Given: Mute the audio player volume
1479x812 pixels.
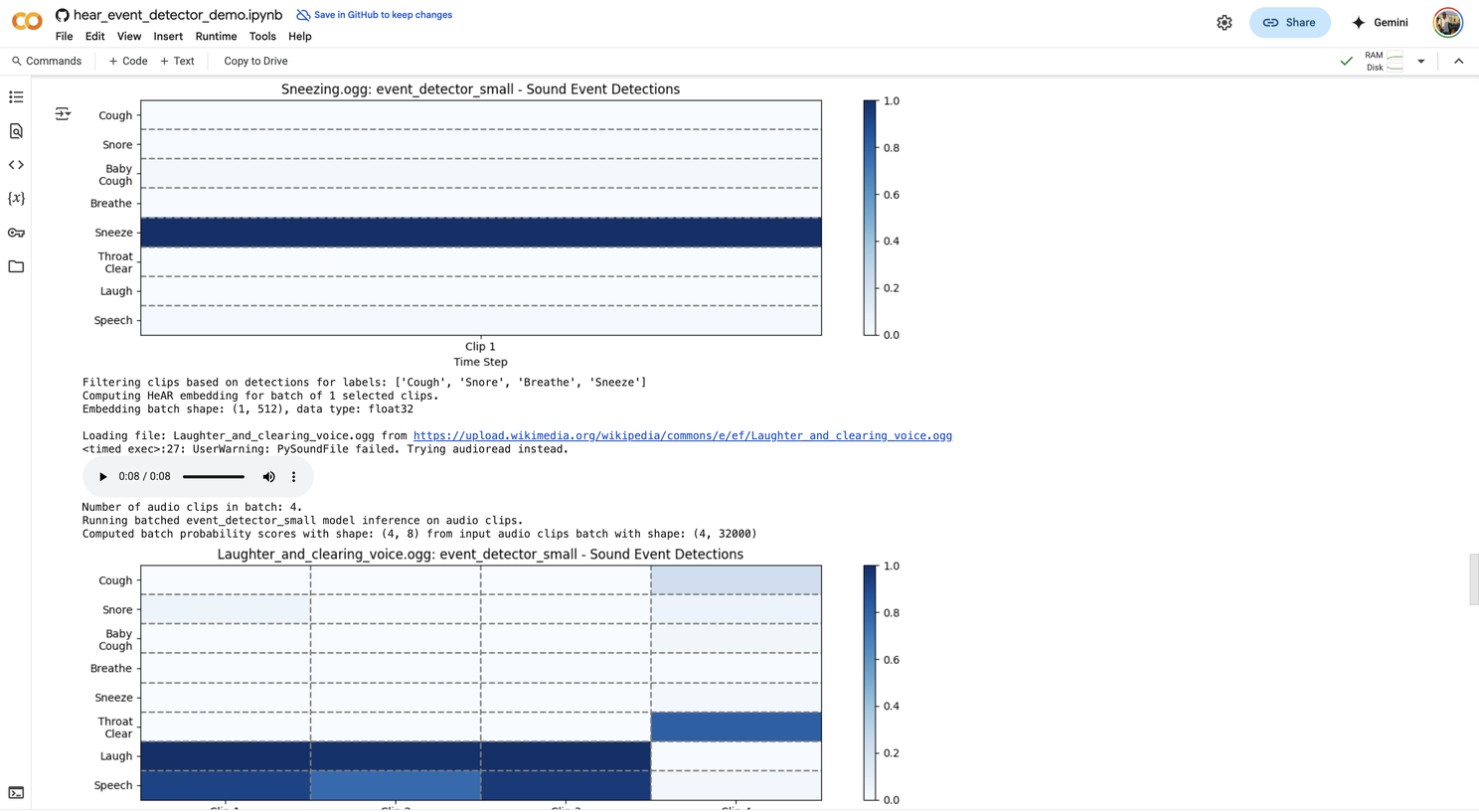Looking at the screenshot, I should 268,477.
